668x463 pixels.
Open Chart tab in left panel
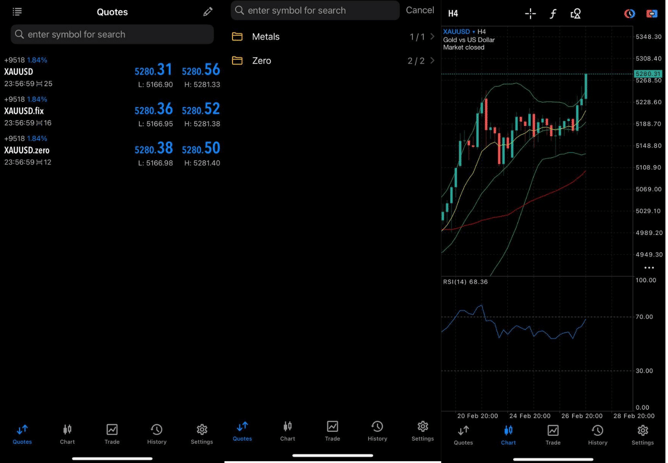pyautogui.click(x=67, y=434)
